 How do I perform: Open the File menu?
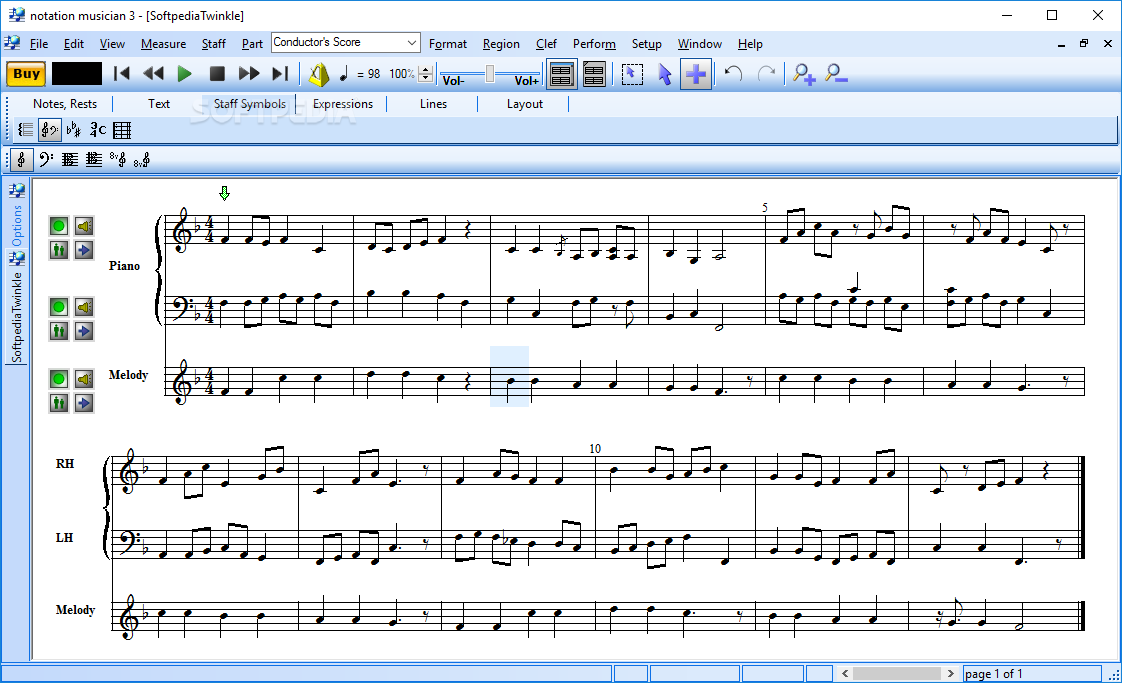tap(39, 44)
